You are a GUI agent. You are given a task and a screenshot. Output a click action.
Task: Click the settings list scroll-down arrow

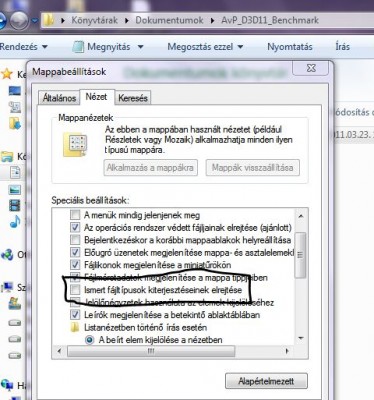(x=301, y=338)
